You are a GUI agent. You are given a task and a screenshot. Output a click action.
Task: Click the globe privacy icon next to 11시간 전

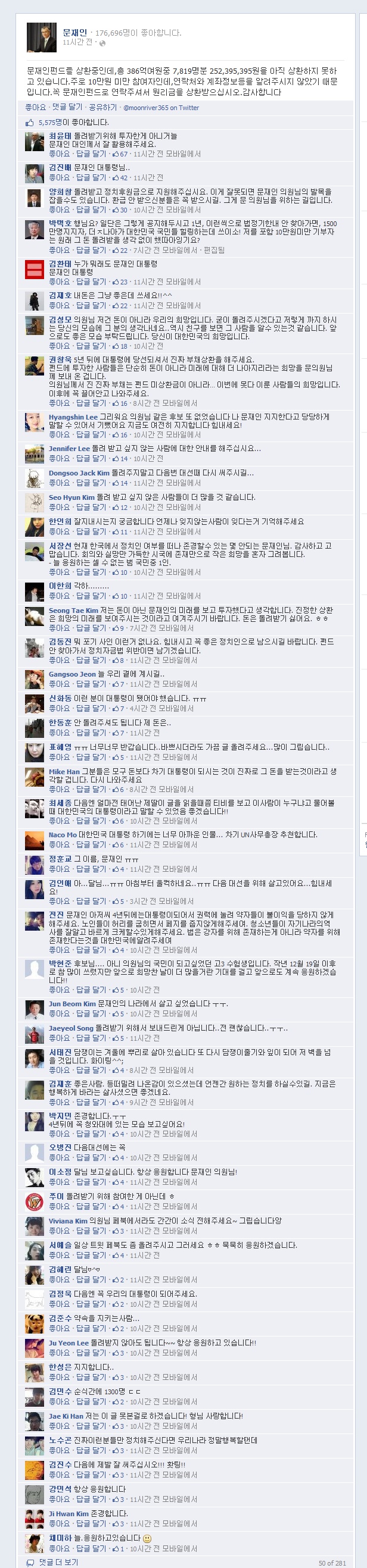coord(102,43)
